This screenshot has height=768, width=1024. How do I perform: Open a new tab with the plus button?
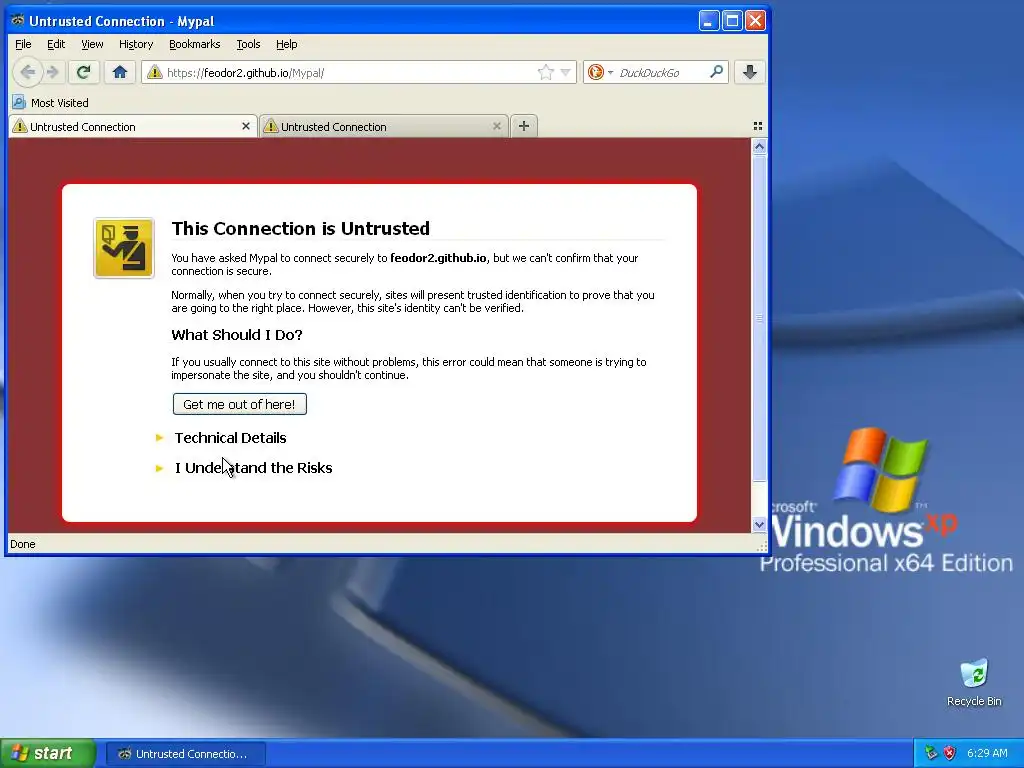[524, 126]
